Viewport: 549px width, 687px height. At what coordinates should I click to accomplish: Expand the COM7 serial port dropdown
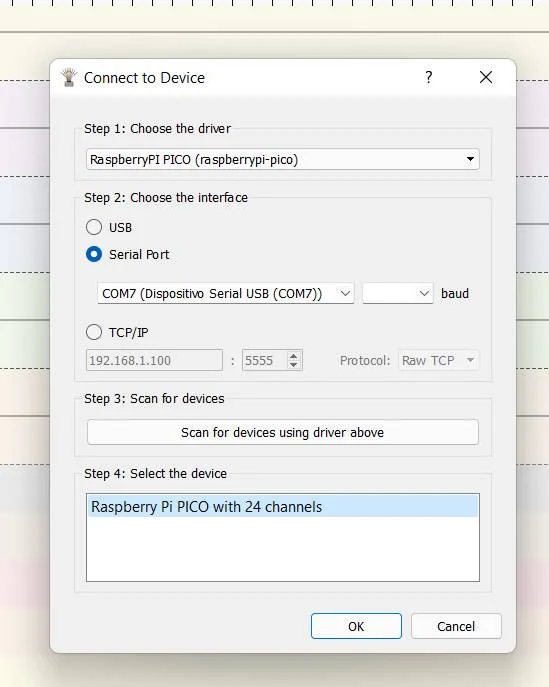click(x=226, y=293)
